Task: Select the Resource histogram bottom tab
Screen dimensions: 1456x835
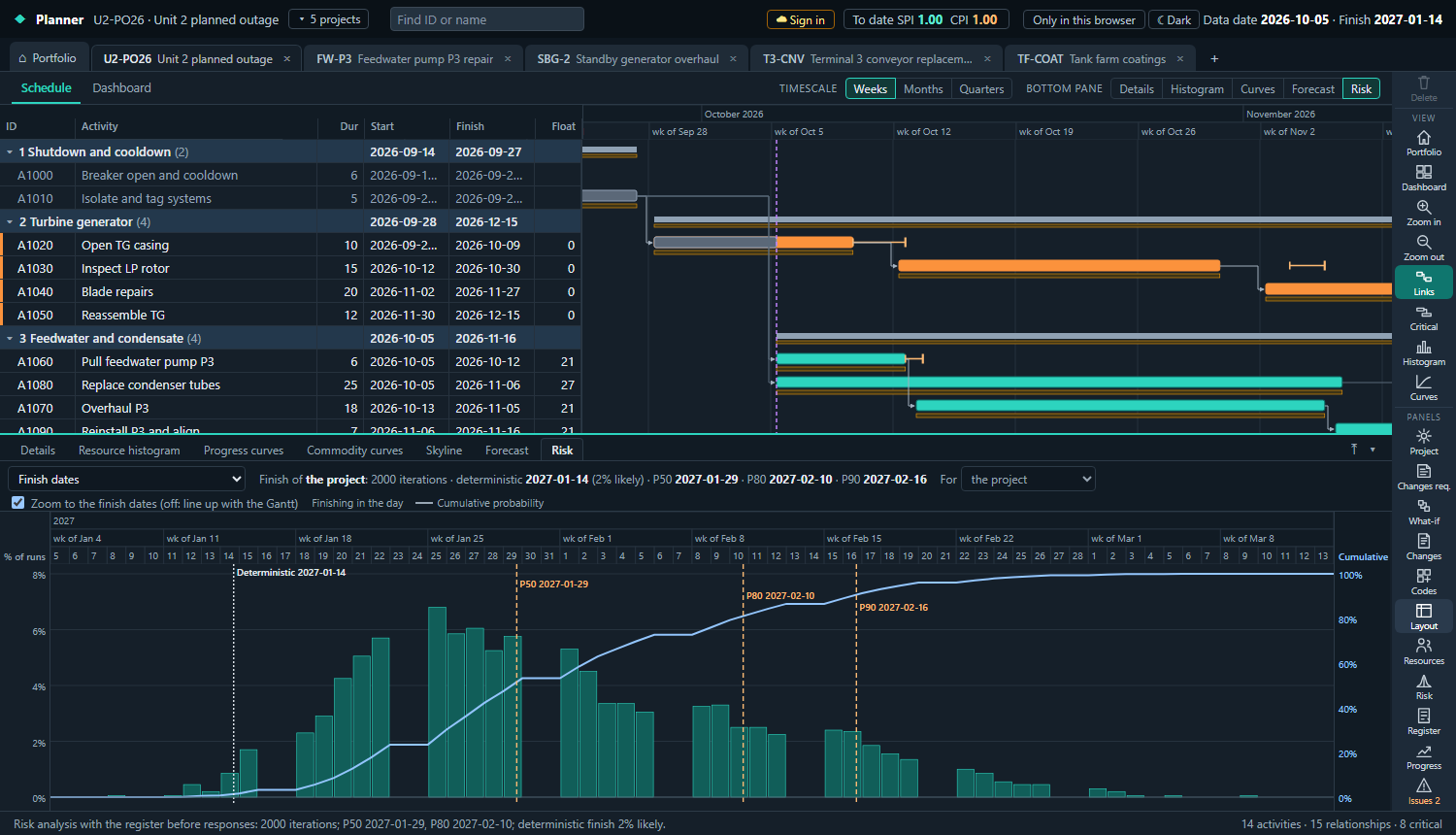Action: tap(129, 450)
